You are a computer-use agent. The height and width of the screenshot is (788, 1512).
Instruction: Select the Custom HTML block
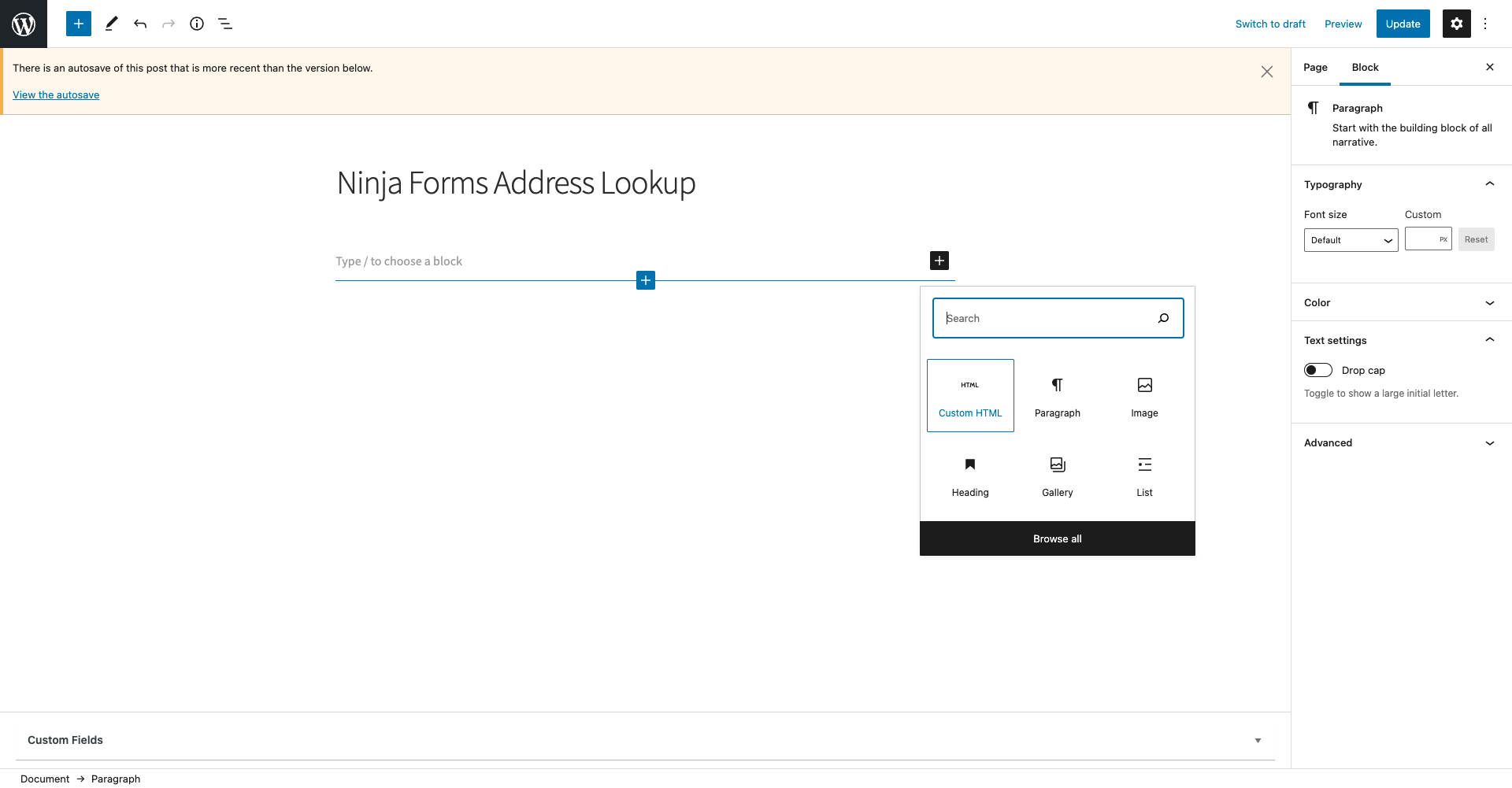coord(969,395)
